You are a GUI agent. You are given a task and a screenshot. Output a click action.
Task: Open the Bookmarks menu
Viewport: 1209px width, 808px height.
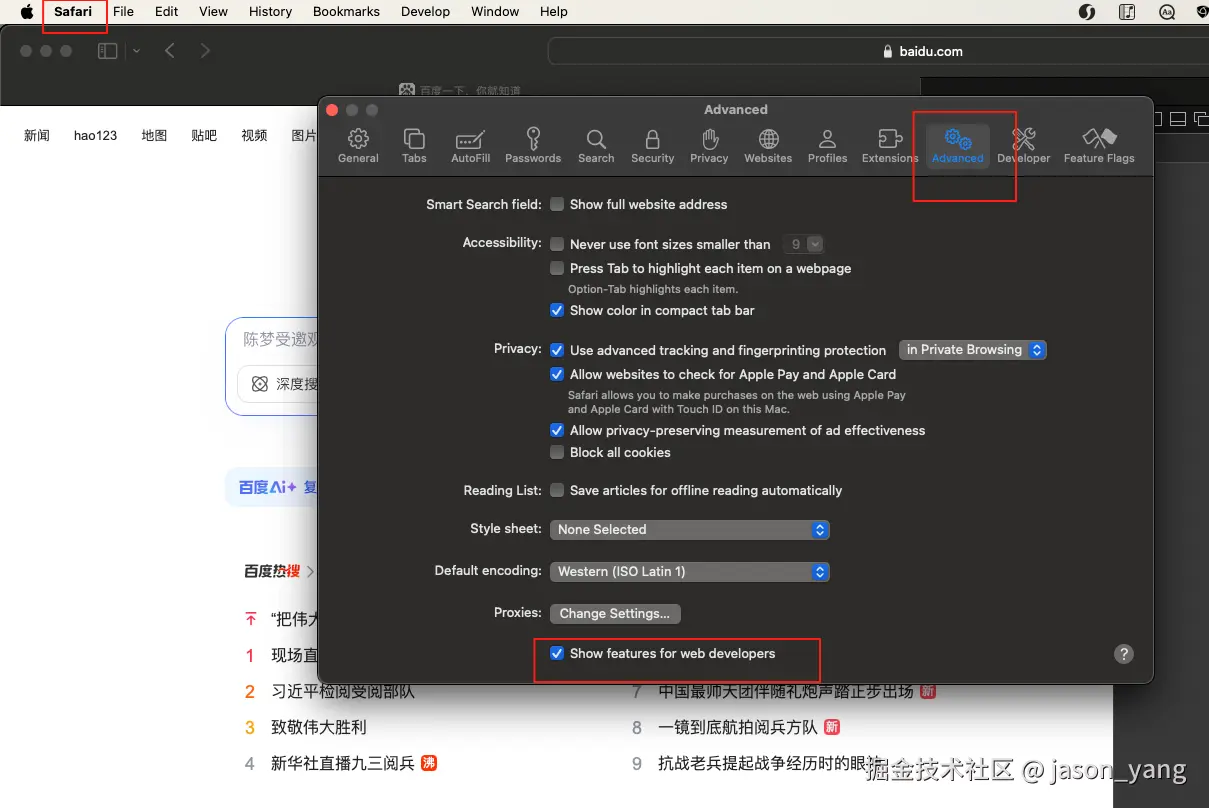point(346,12)
